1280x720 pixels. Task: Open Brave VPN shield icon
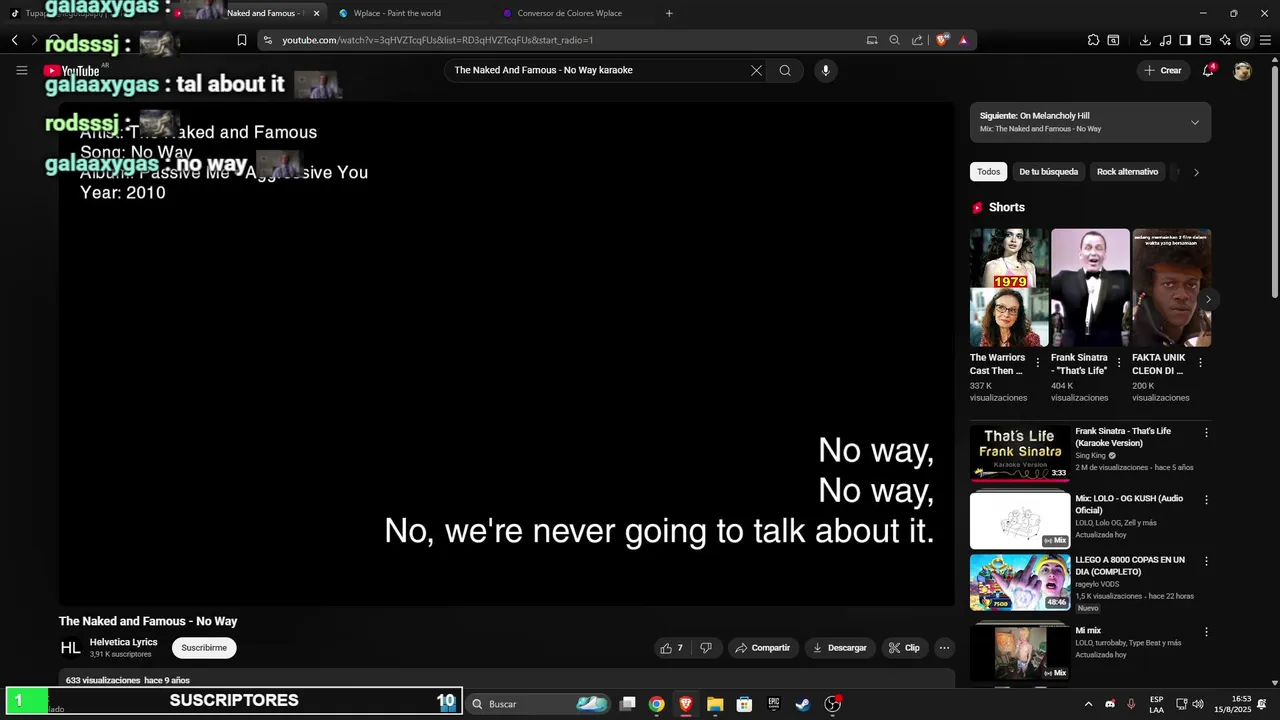point(1245,40)
